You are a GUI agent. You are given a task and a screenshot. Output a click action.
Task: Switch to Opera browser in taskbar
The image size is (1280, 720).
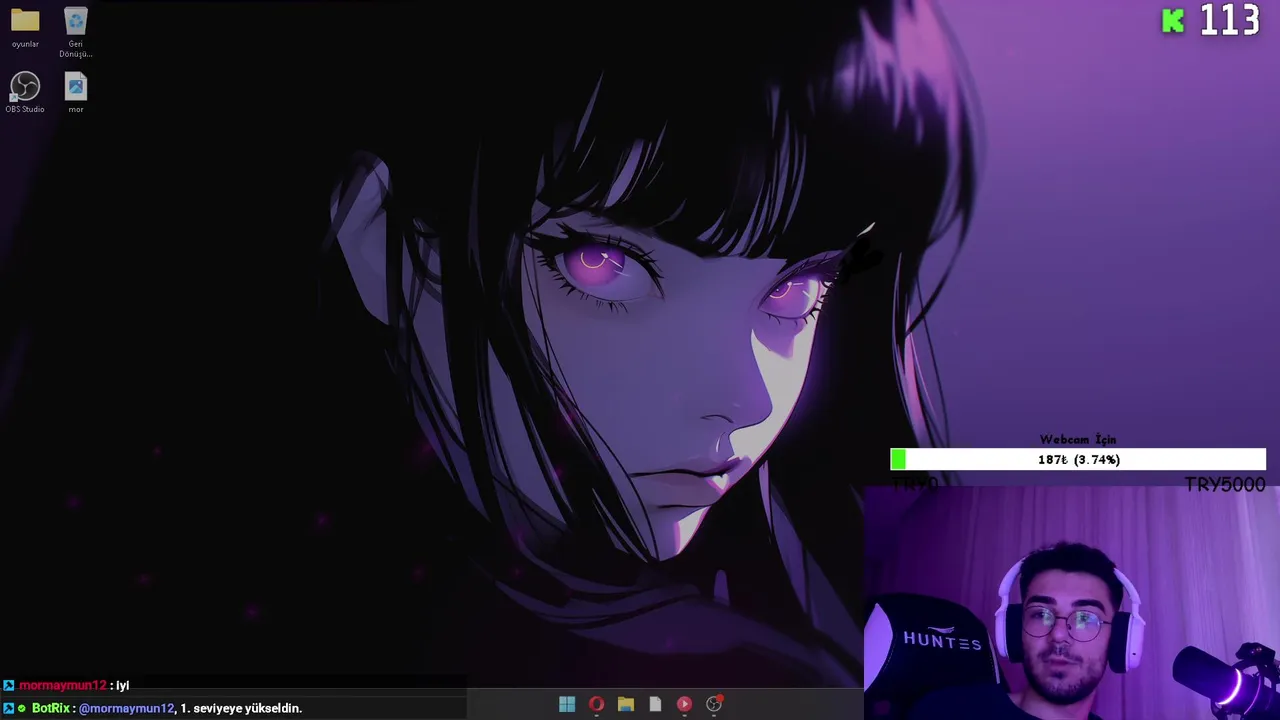click(x=596, y=704)
